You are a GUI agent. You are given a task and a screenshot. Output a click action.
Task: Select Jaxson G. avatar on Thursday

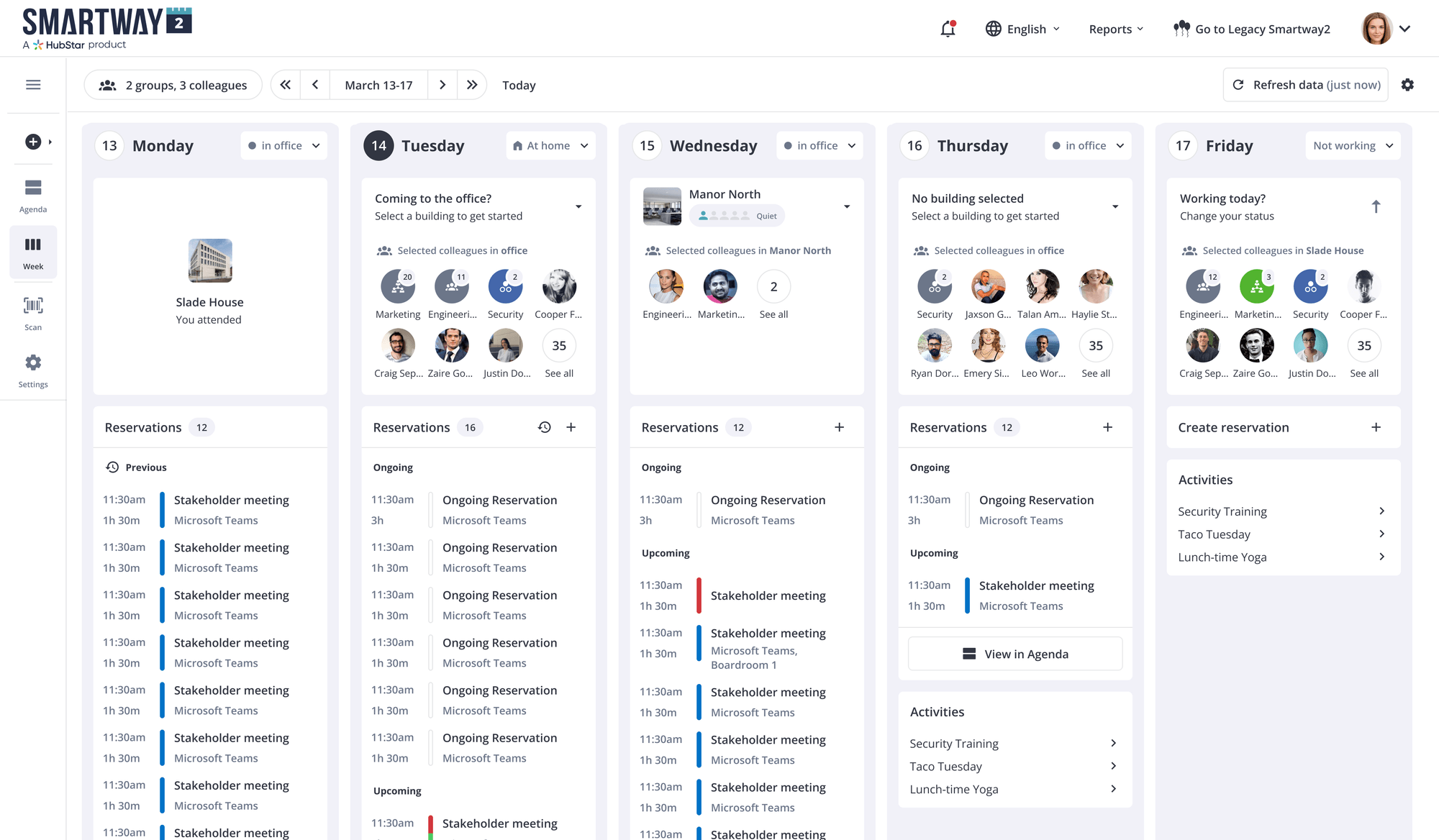(x=988, y=287)
